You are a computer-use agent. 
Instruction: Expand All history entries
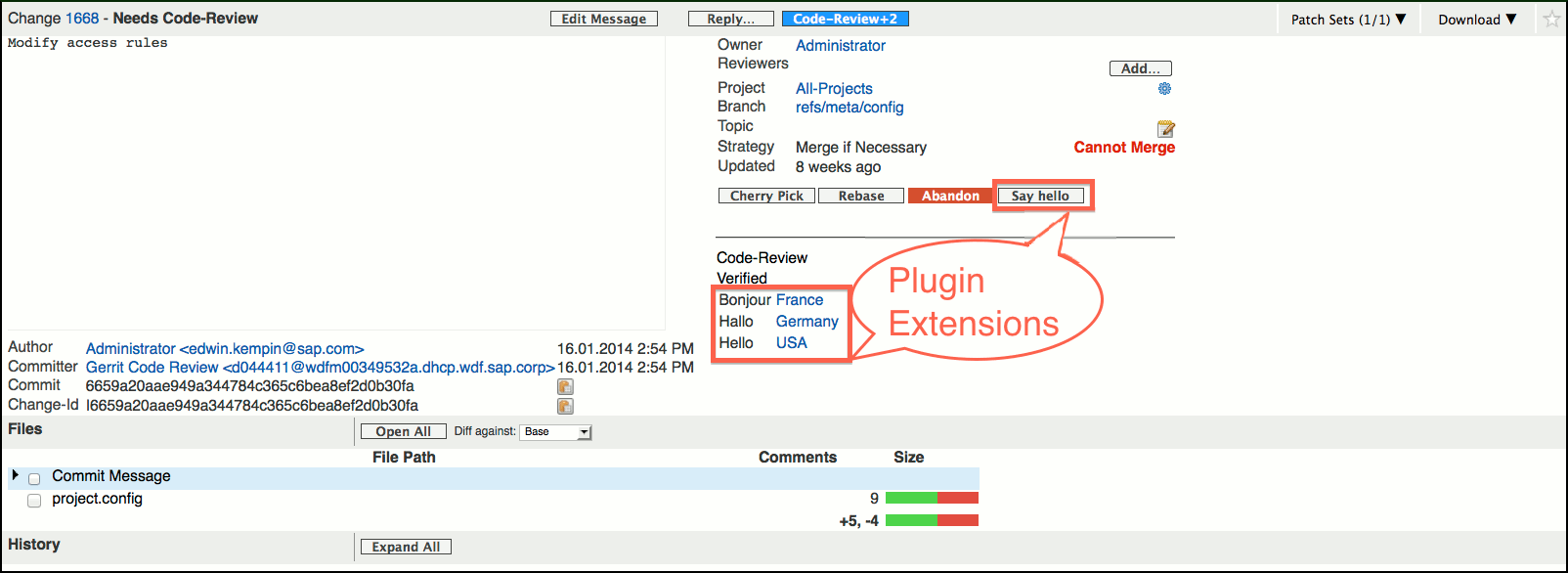tap(406, 548)
